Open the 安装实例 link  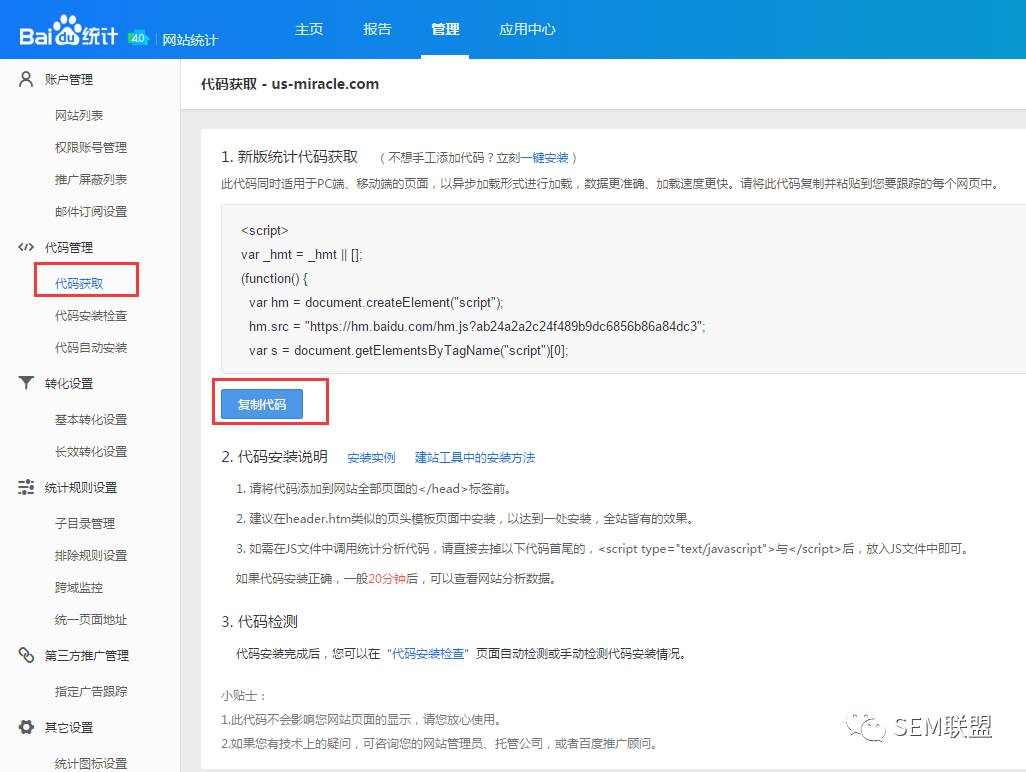(371, 457)
